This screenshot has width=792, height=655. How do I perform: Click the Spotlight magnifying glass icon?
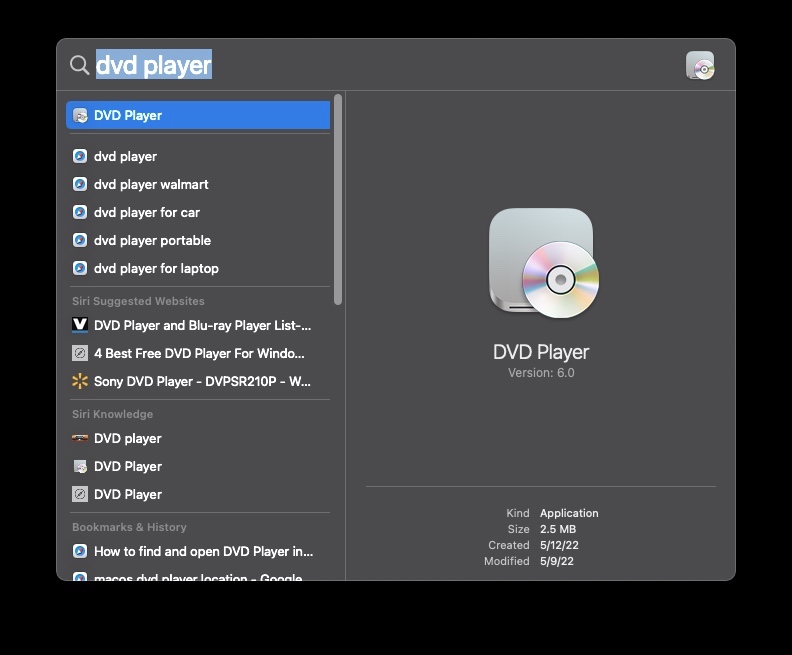tap(79, 65)
